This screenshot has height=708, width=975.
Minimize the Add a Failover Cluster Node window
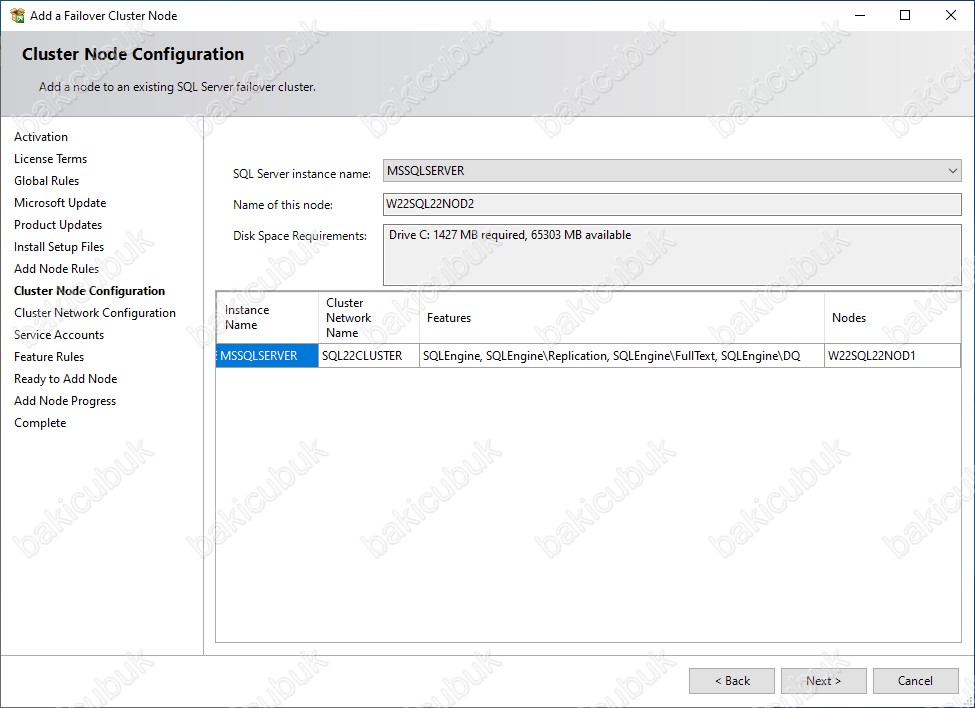pos(860,16)
